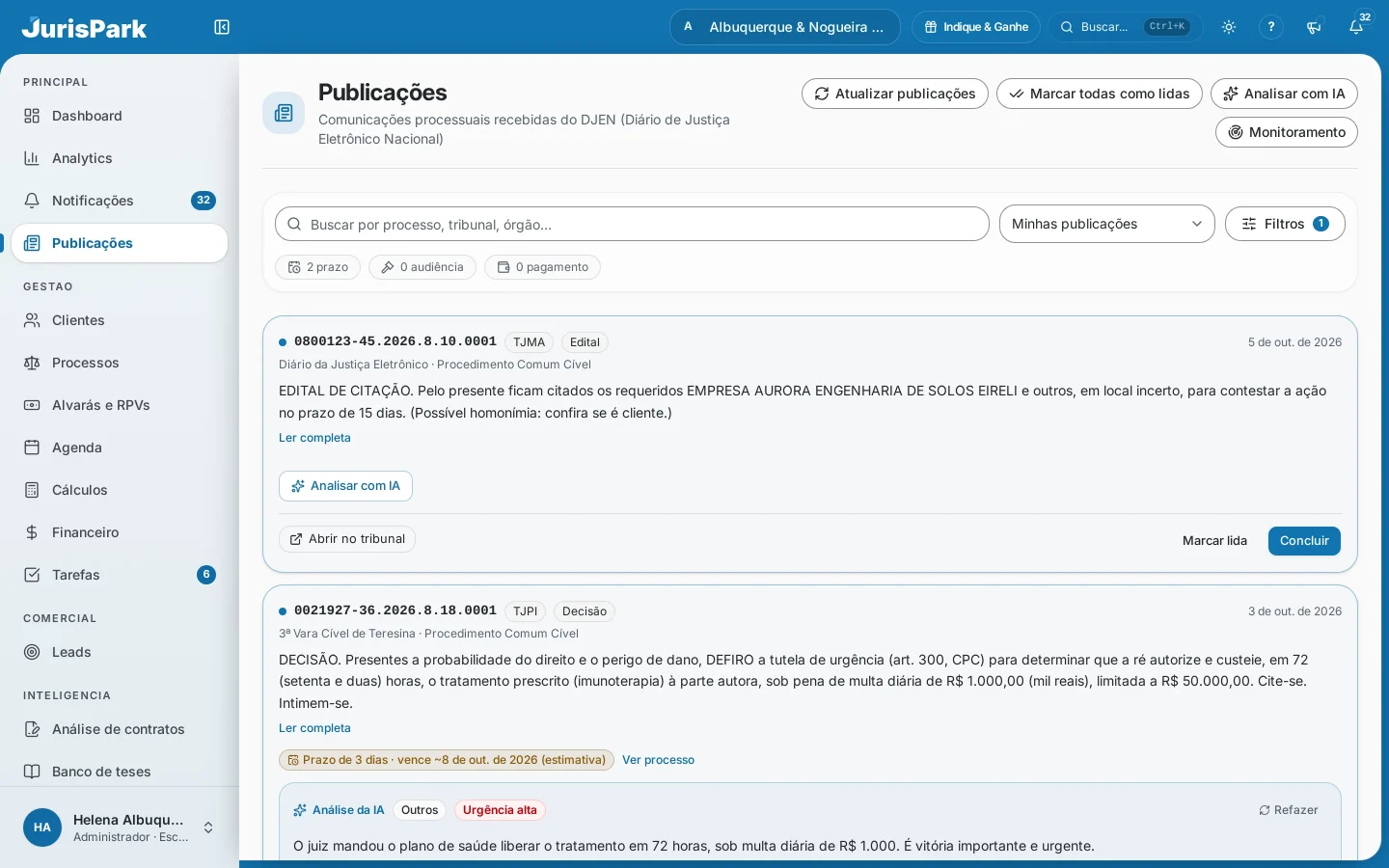Viewport: 1389px width, 868px height.
Task: Click Concluir button
Action: 1304,541
